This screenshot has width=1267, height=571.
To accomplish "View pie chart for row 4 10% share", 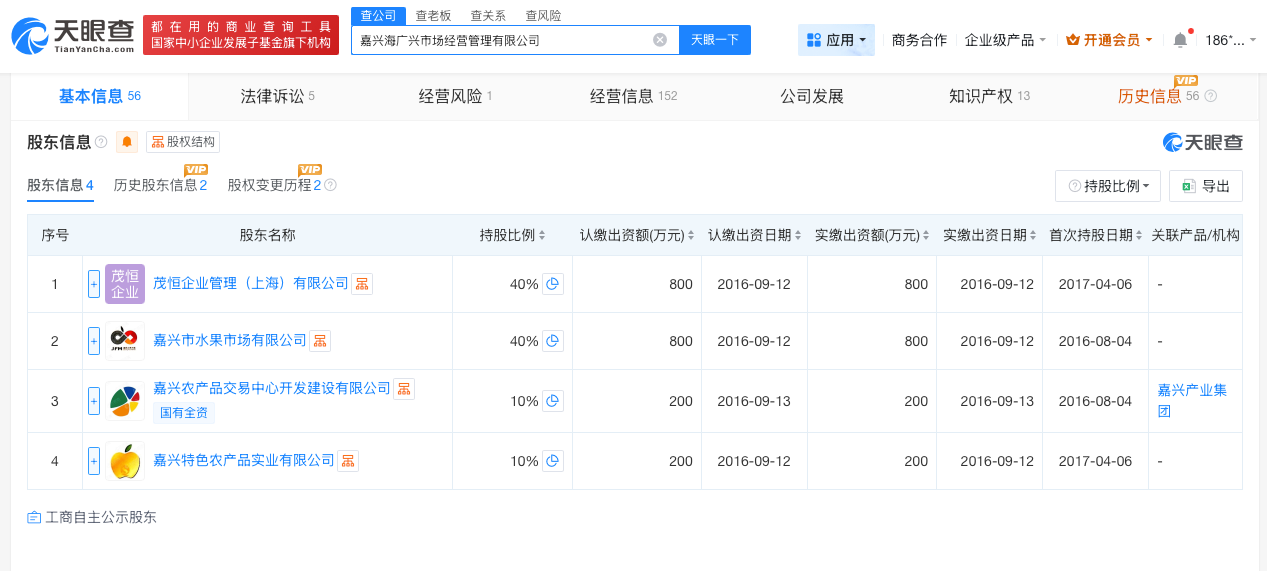I will point(553,461).
